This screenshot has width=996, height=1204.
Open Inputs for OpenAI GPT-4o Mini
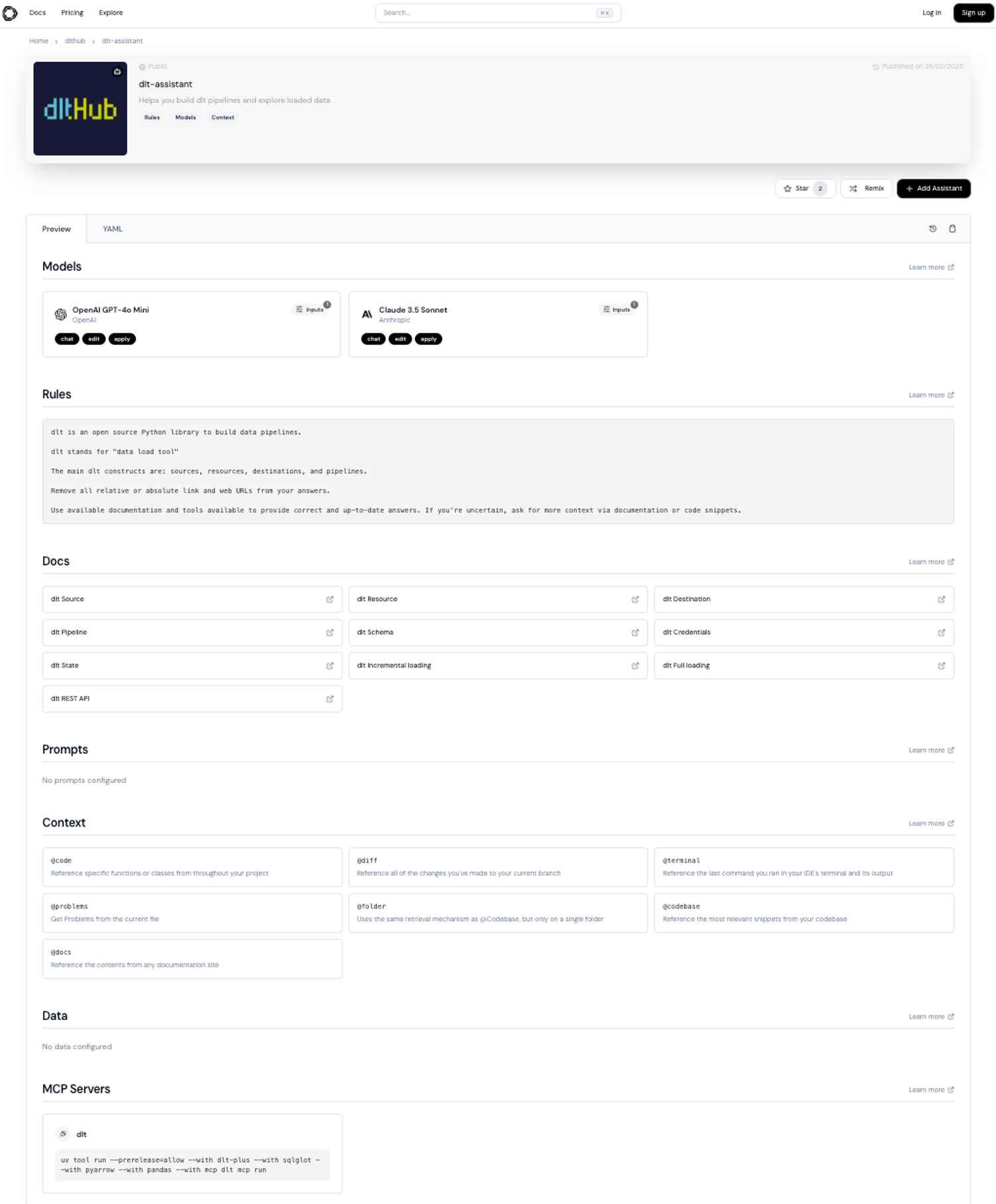309,309
